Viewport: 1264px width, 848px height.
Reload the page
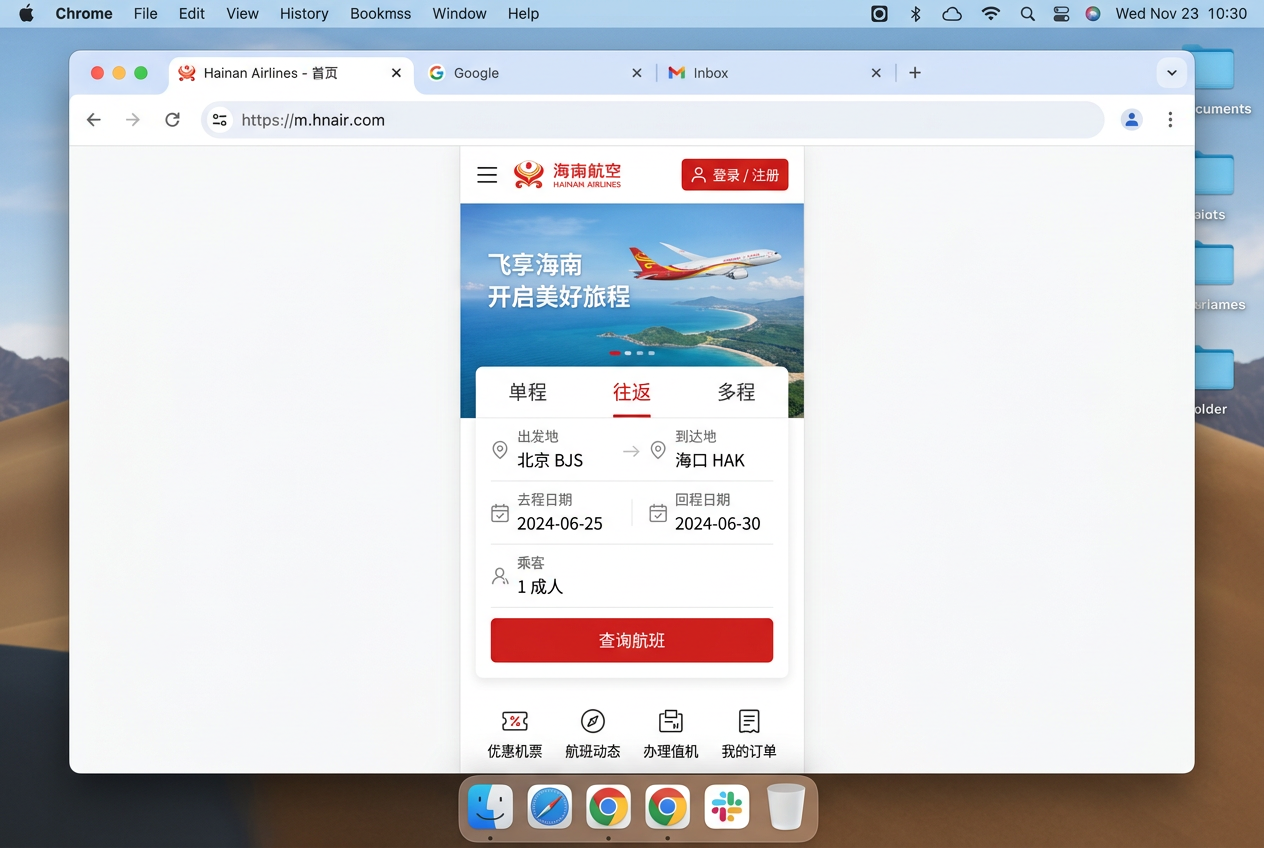(x=172, y=120)
